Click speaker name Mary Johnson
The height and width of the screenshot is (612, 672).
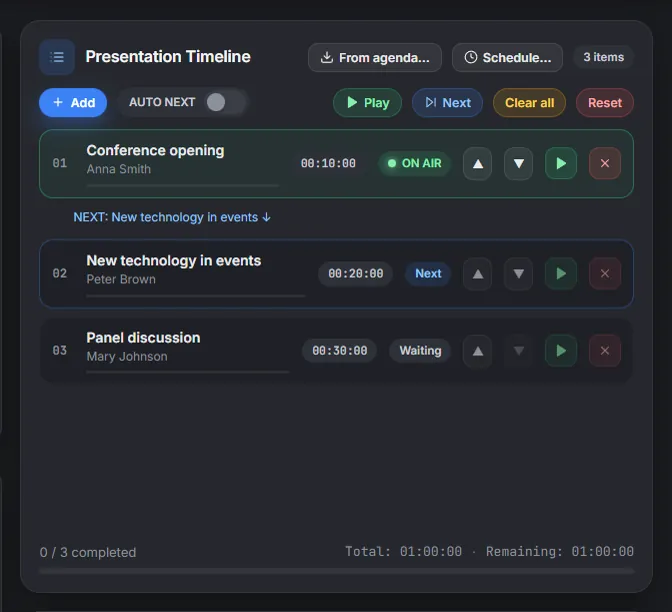click(127, 357)
